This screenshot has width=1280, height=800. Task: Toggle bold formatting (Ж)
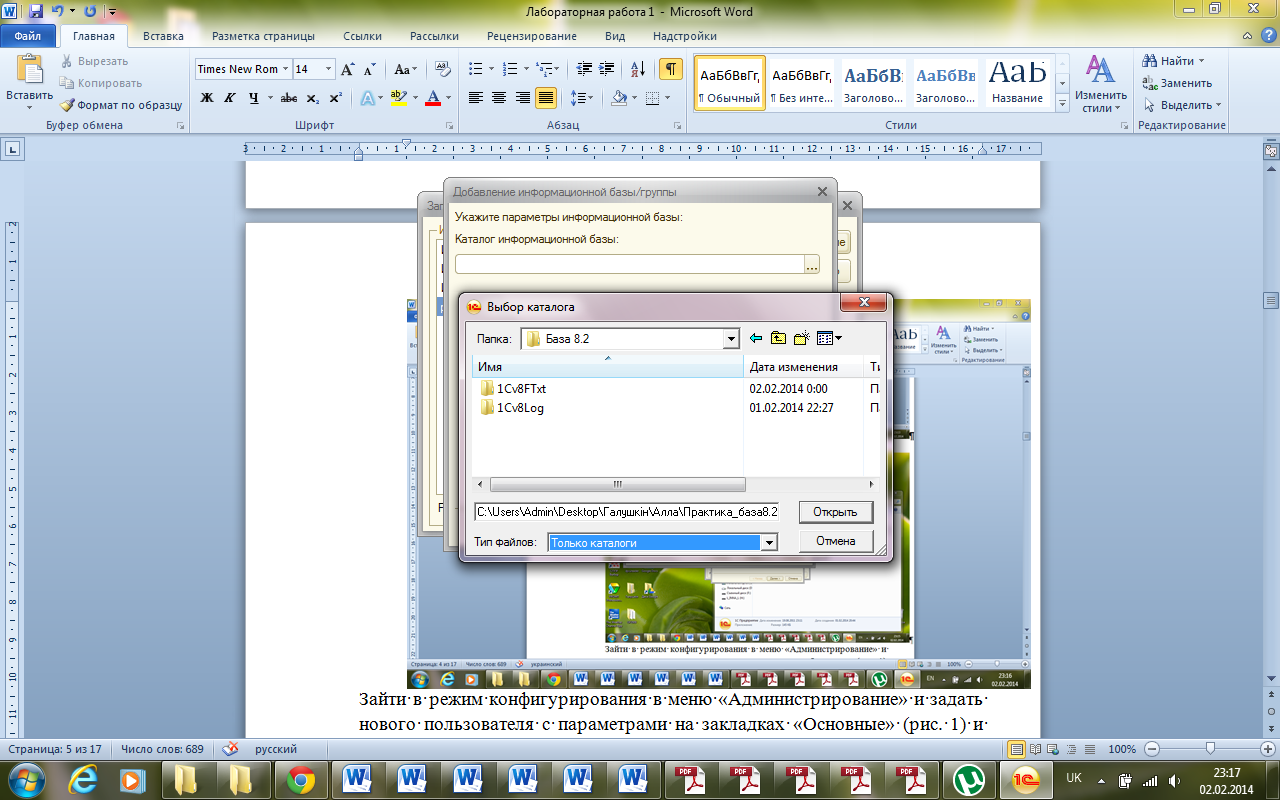[207, 98]
